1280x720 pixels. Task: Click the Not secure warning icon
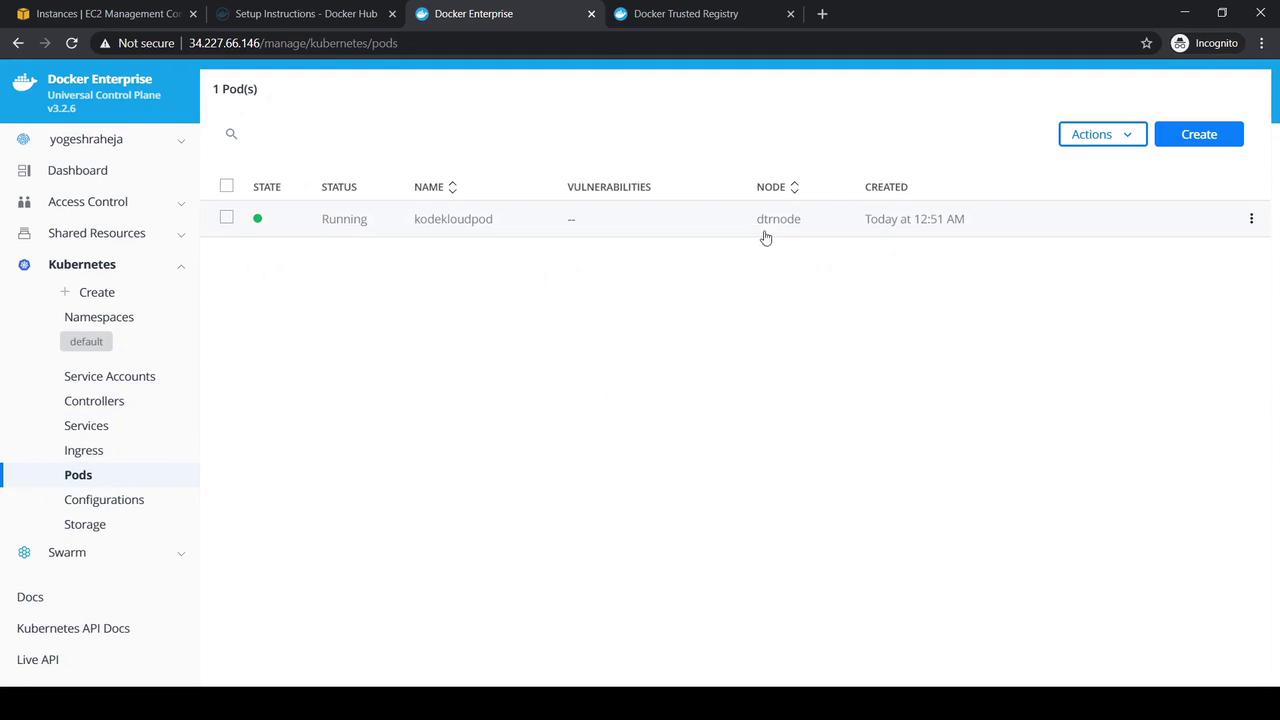pos(105,43)
